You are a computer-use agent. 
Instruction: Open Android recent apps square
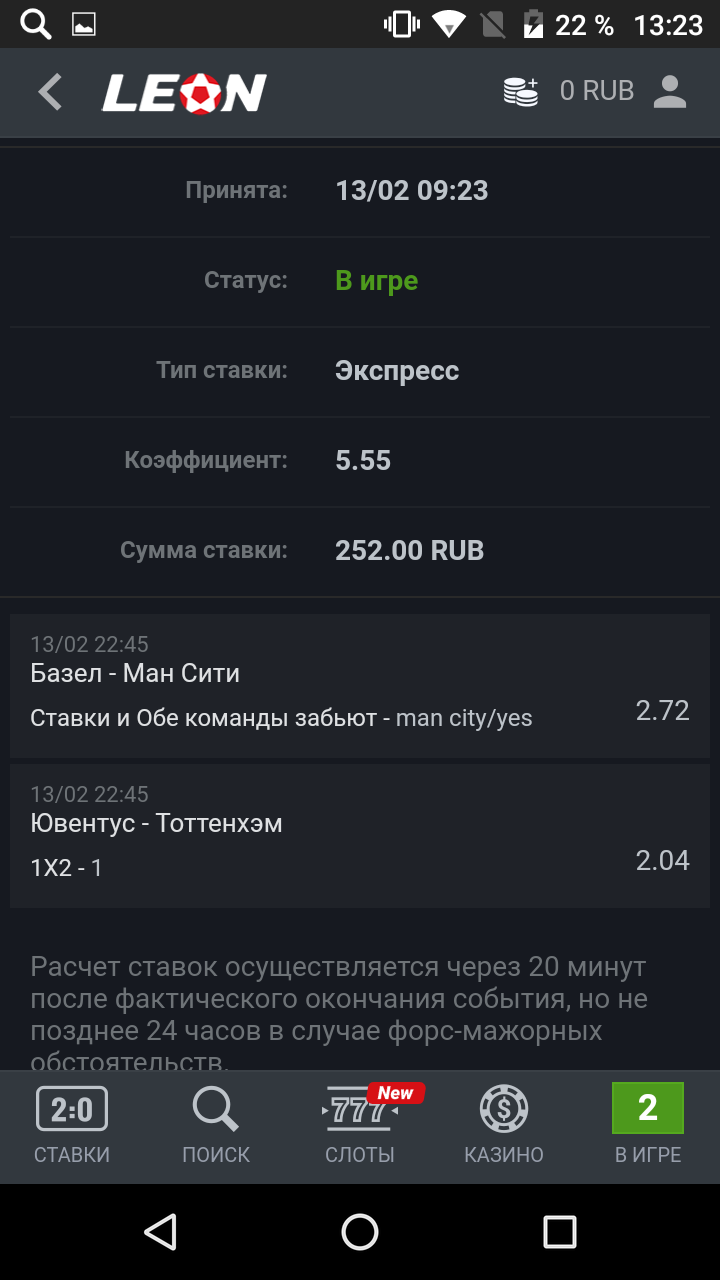pos(560,1232)
